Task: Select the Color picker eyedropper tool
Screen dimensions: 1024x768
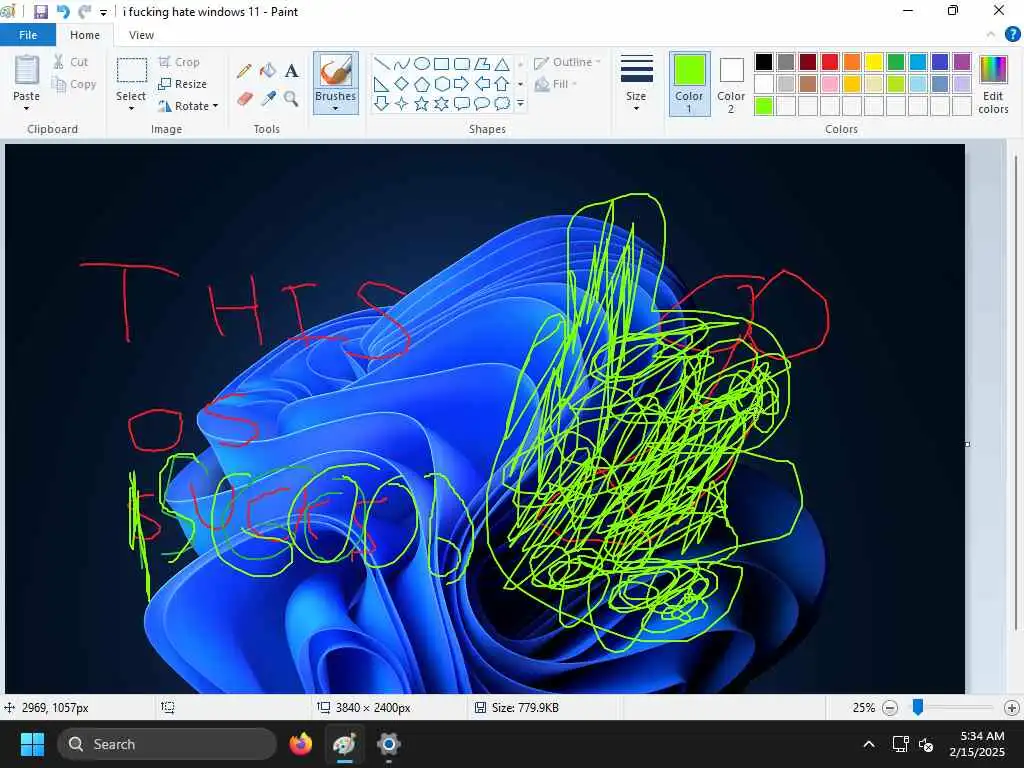Action: [x=268, y=99]
